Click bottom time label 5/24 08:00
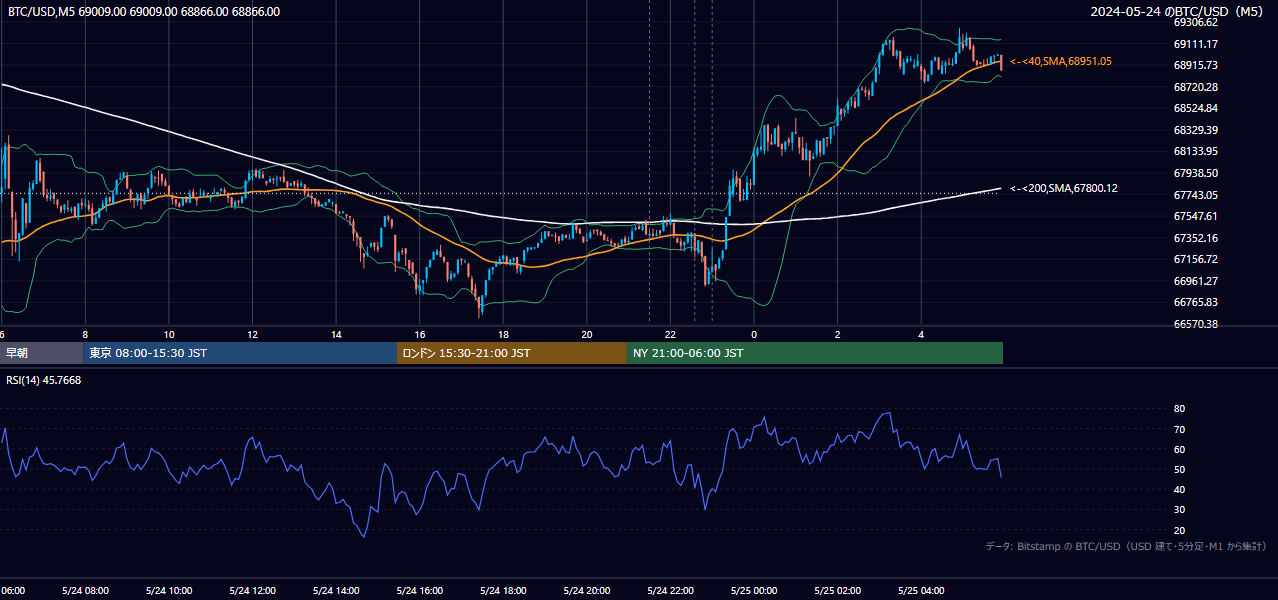This screenshot has width=1278, height=600. [x=85, y=590]
